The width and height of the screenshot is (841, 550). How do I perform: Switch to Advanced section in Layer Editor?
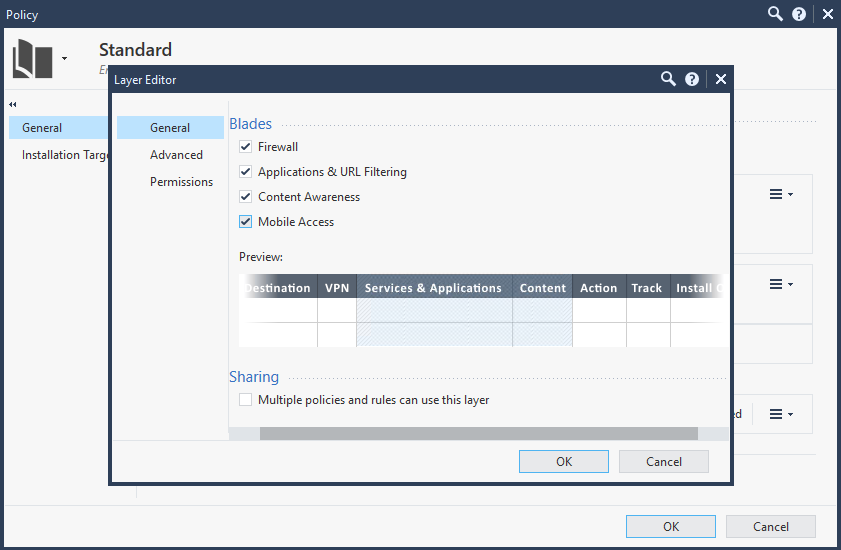(176, 155)
